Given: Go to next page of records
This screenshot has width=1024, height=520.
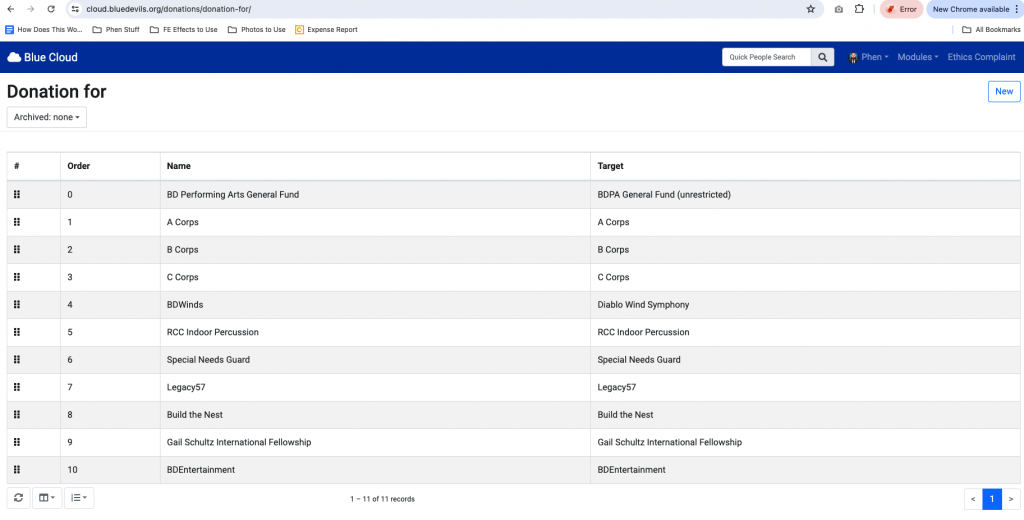Looking at the screenshot, I should pos(1011,499).
